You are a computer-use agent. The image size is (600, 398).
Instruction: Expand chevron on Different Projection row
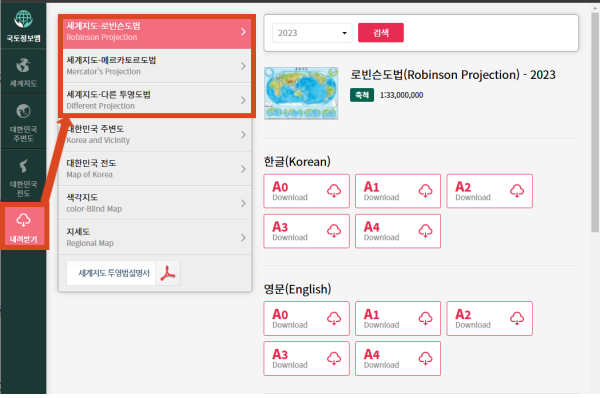pyautogui.click(x=243, y=101)
